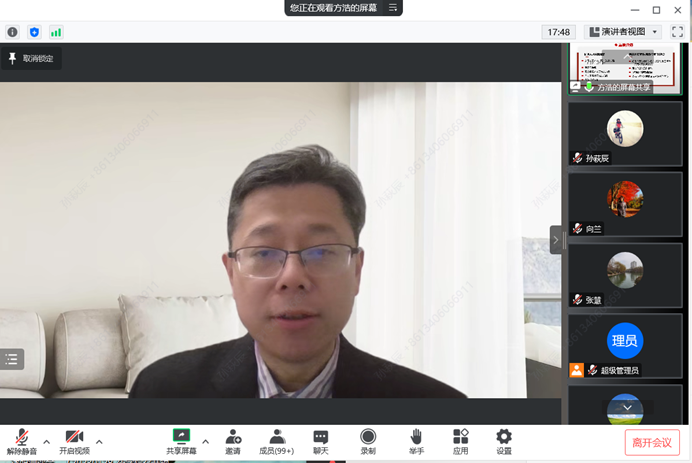
Task: Unpin video with 取消锁定
Action: [x=31, y=59]
